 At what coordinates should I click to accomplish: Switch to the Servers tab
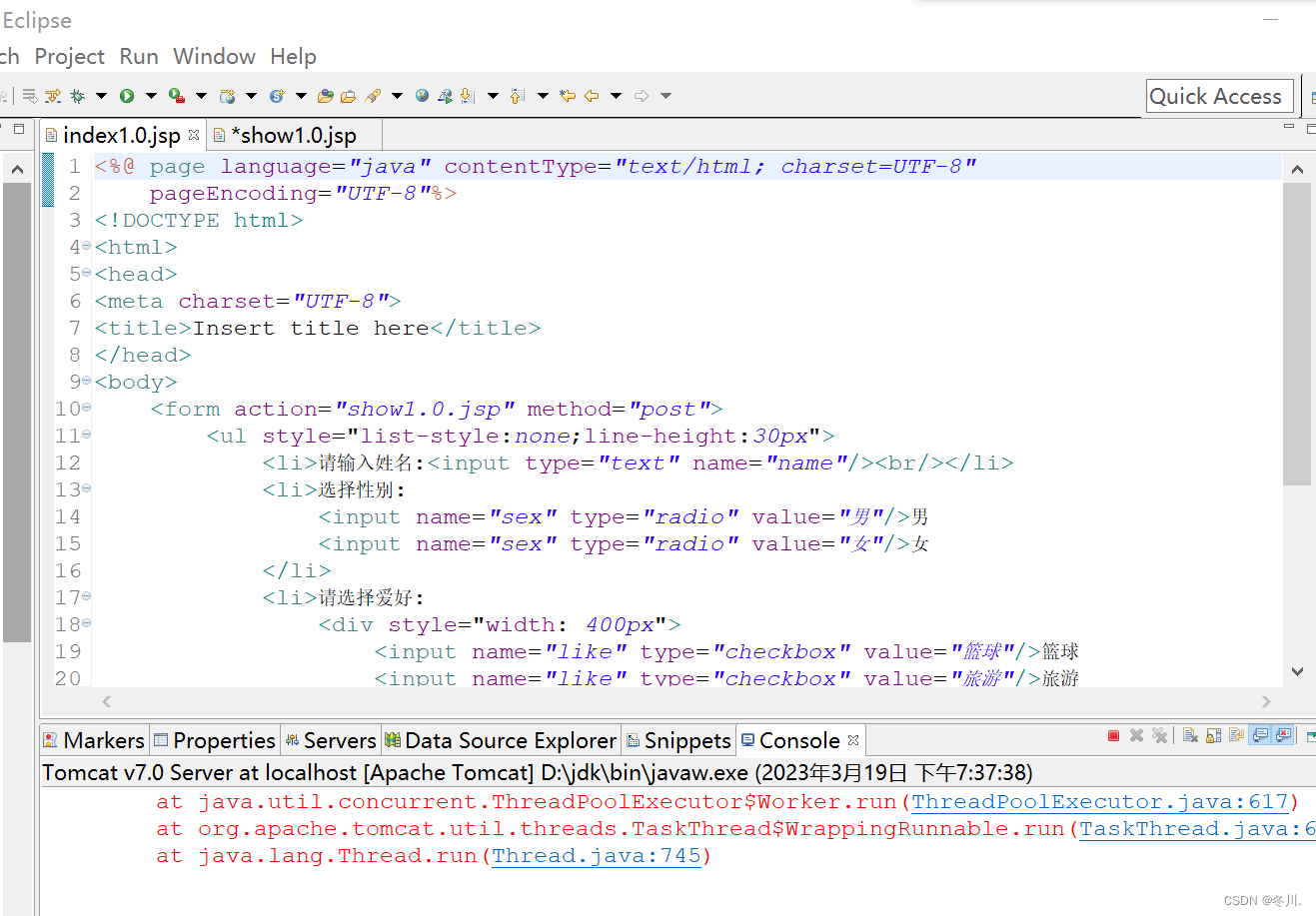pyautogui.click(x=331, y=740)
